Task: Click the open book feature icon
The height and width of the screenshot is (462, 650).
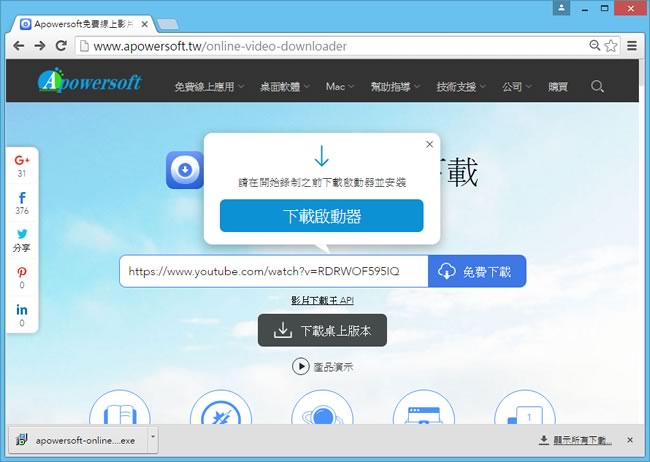Action: [x=120, y=407]
